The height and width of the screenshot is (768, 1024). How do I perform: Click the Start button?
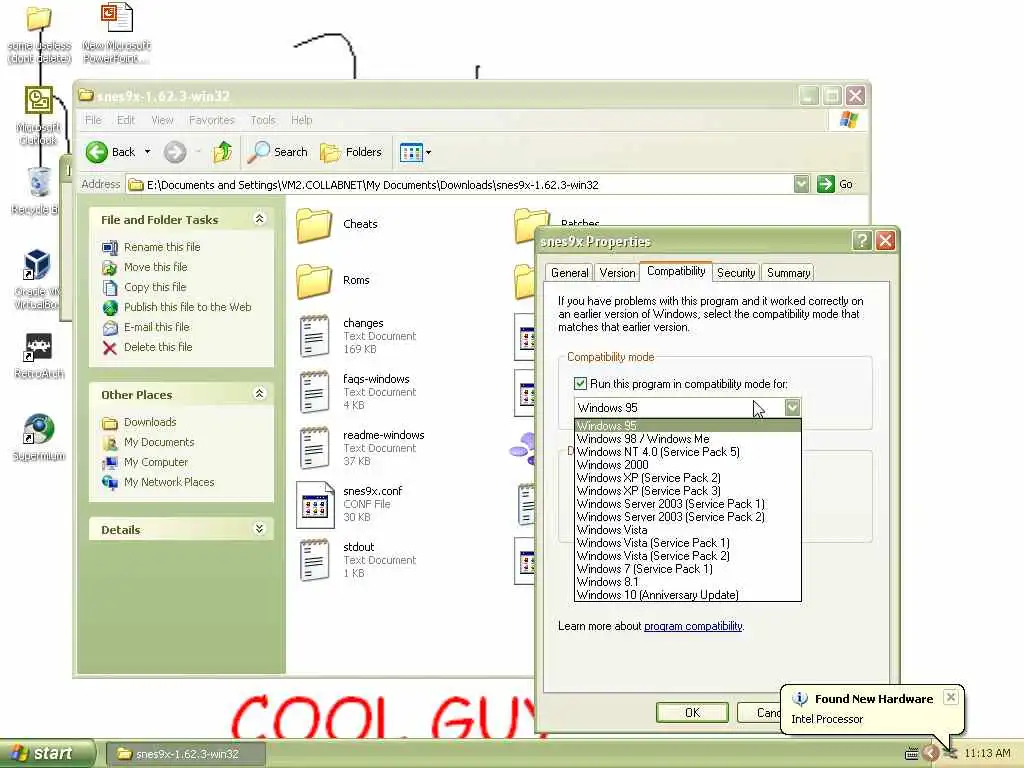point(47,754)
